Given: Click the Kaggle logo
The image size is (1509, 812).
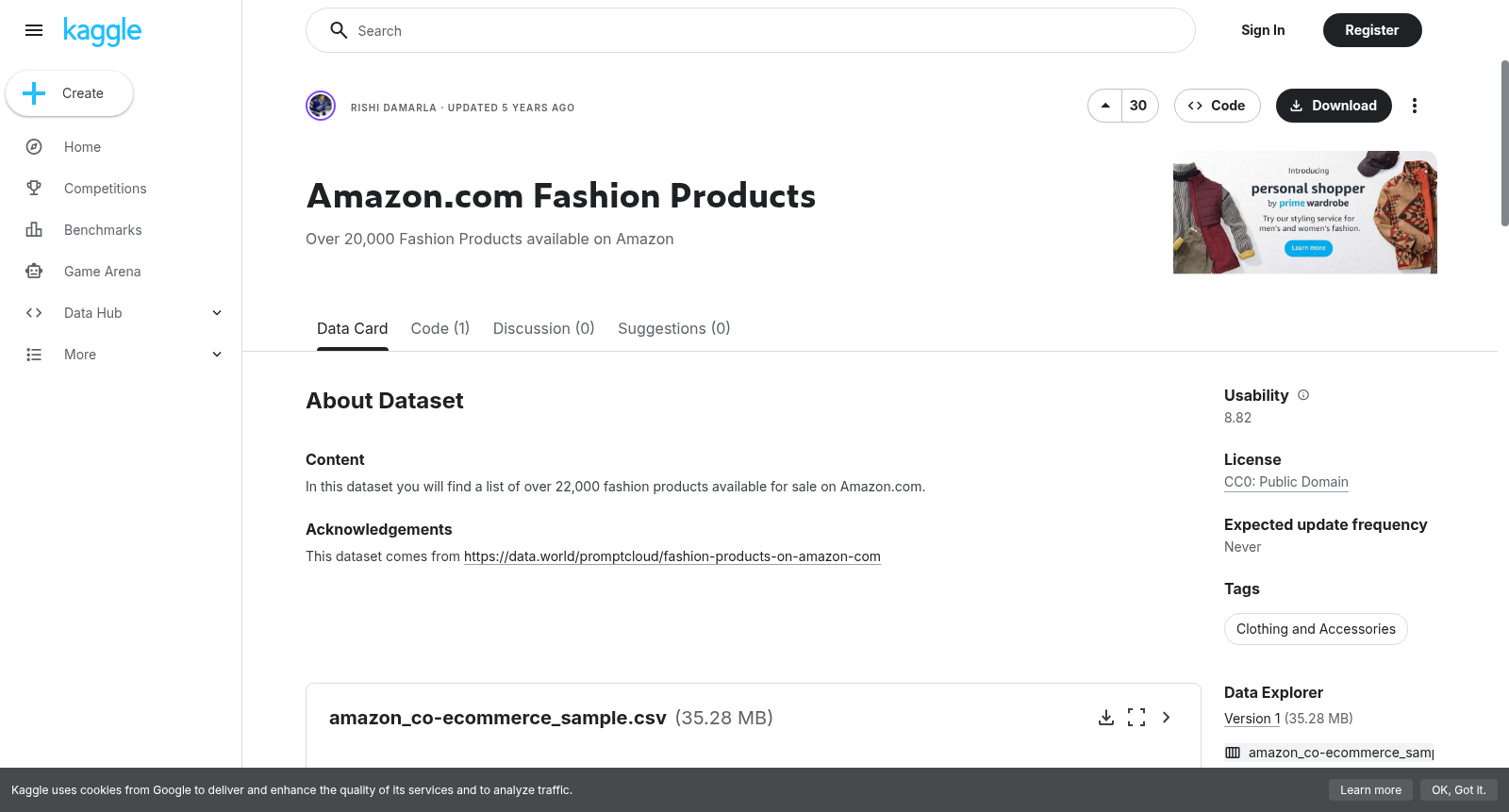Looking at the screenshot, I should pos(102,31).
